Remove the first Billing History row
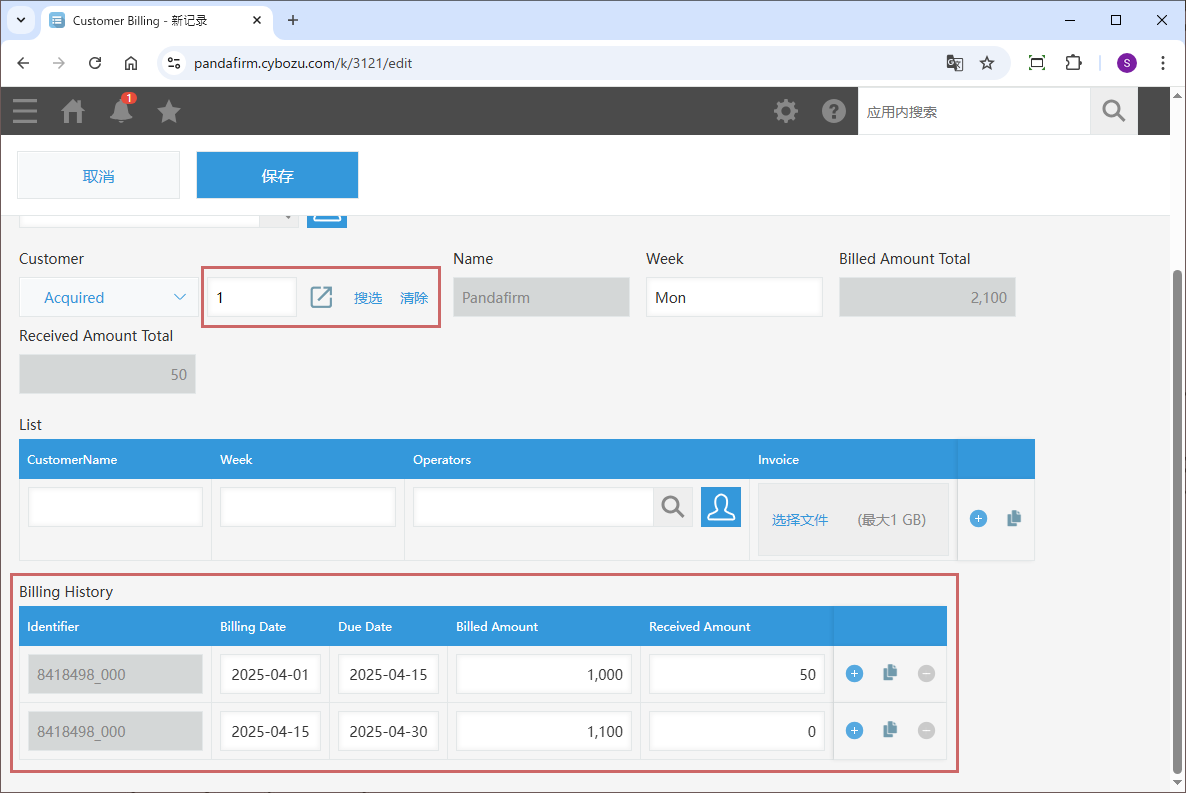The height and width of the screenshot is (793, 1186). click(x=926, y=674)
